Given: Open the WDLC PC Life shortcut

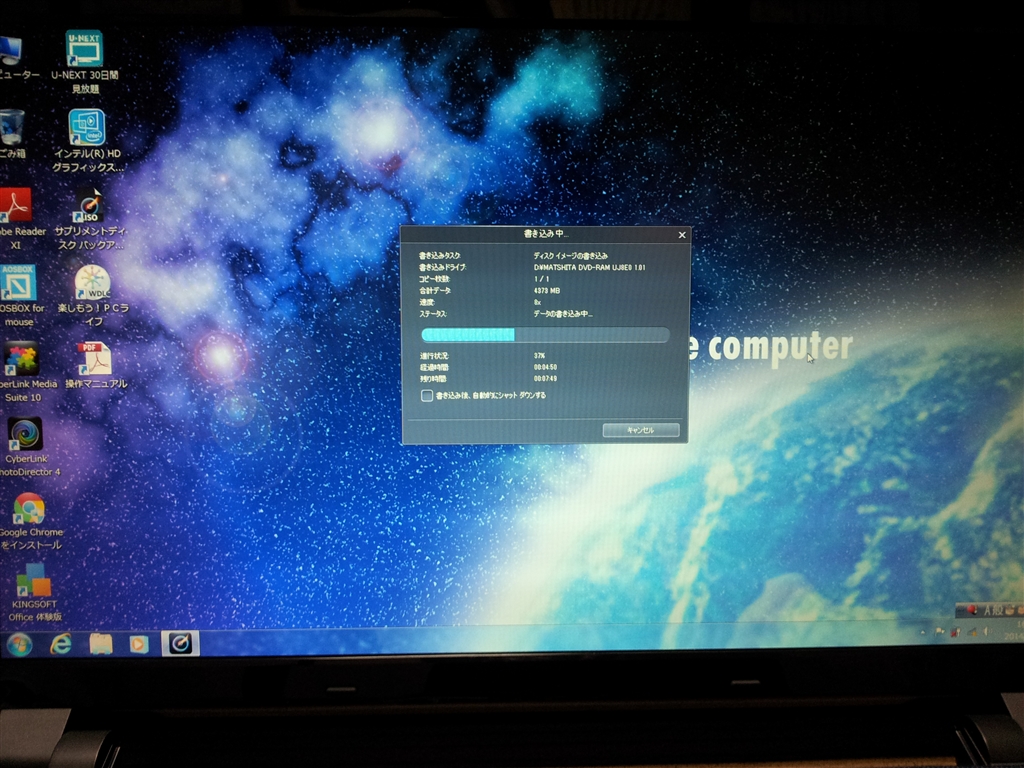Looking at the screenshot, I should click(x=92, y=296).
